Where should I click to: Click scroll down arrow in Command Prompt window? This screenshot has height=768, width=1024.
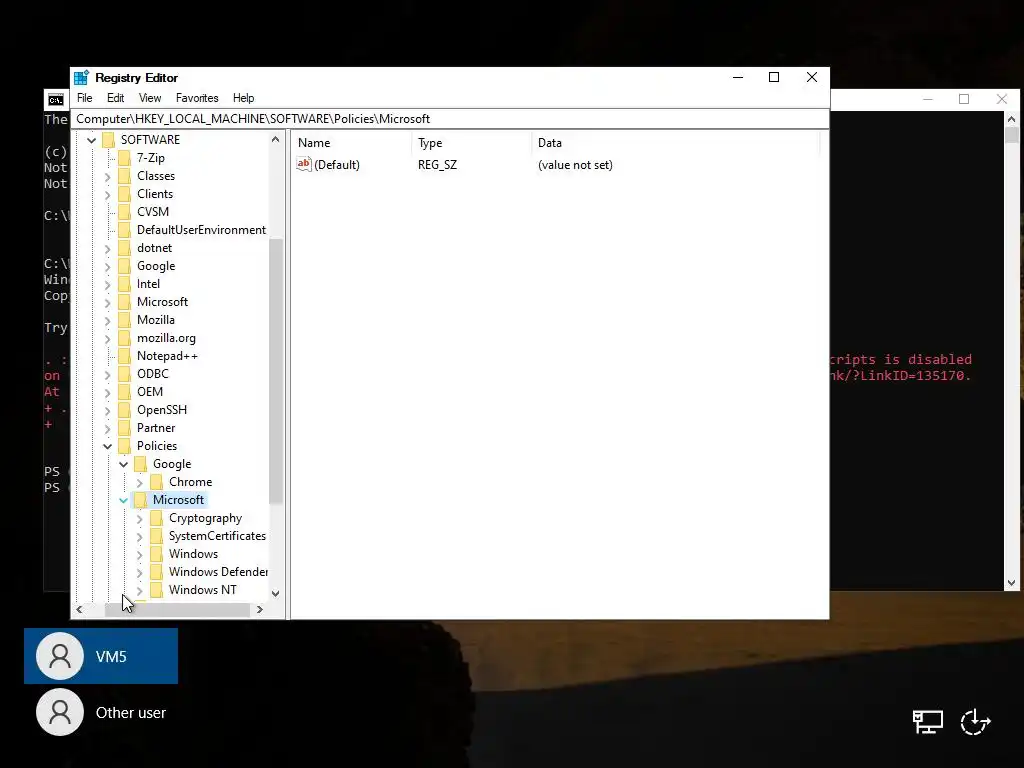tap(1012, 583)
